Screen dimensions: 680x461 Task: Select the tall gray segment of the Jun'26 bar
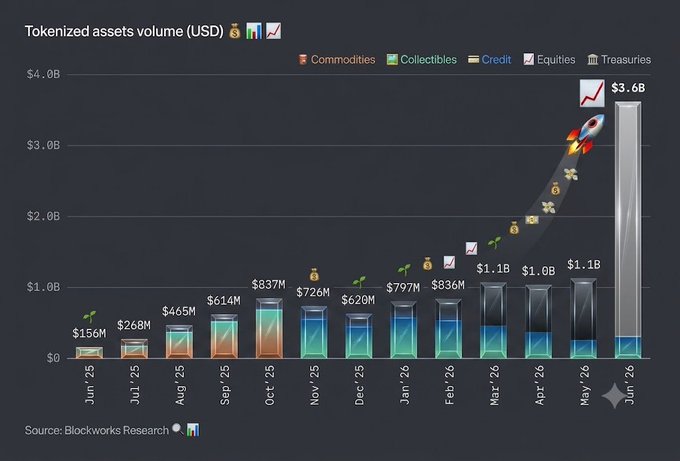pyautogui.click(x=628, y=219)
